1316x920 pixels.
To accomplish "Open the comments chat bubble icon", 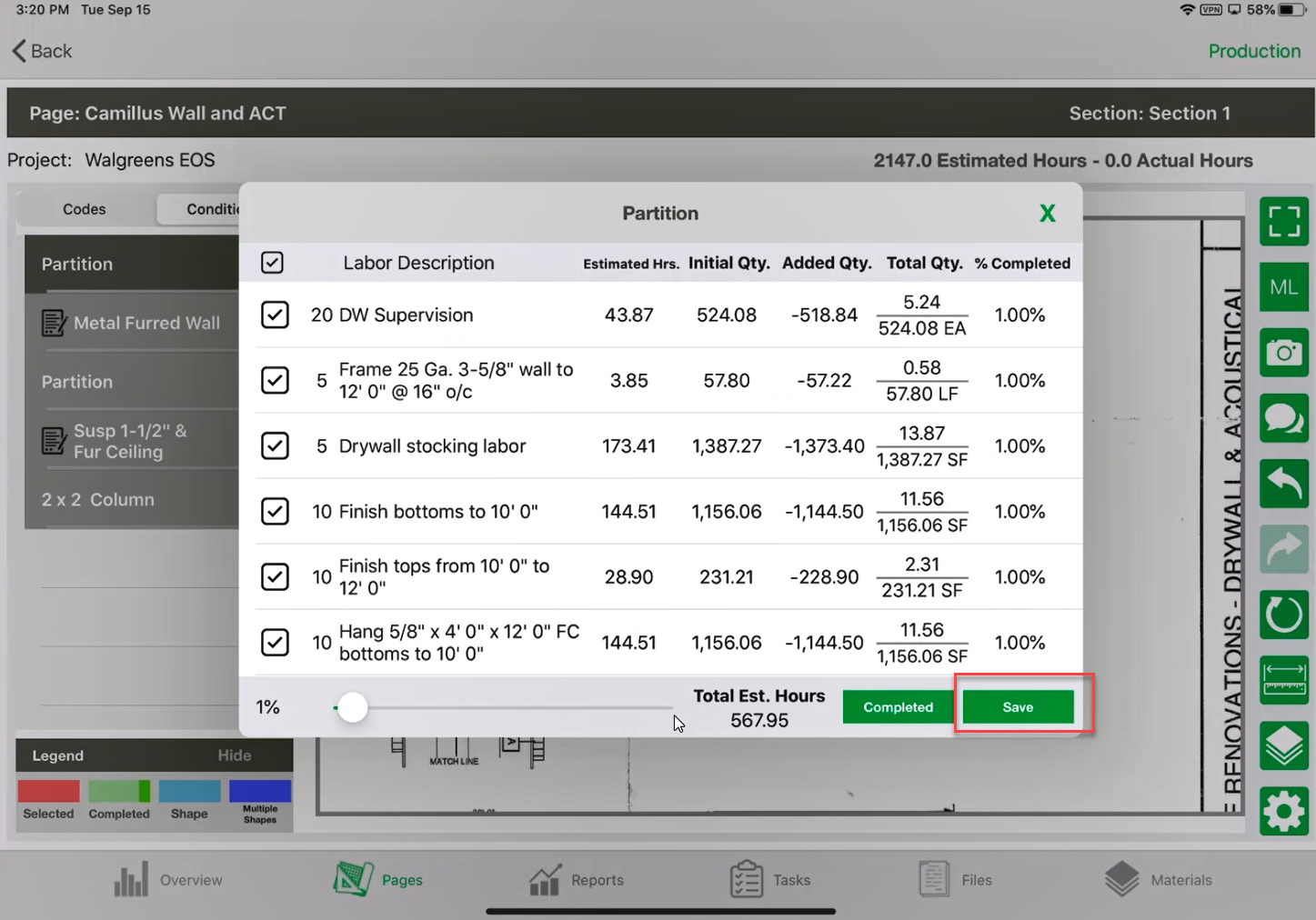I will click(1283, 418).
